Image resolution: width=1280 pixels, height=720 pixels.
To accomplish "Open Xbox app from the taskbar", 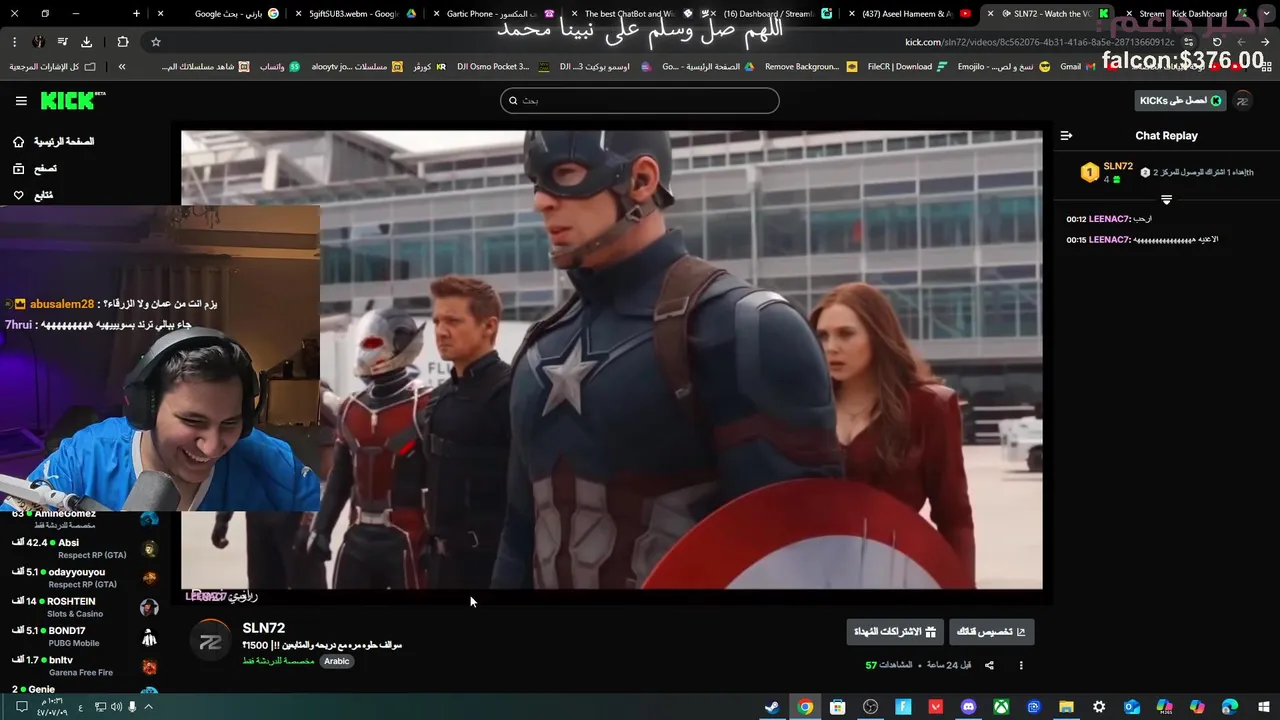I will click(x=1001, y=707).
